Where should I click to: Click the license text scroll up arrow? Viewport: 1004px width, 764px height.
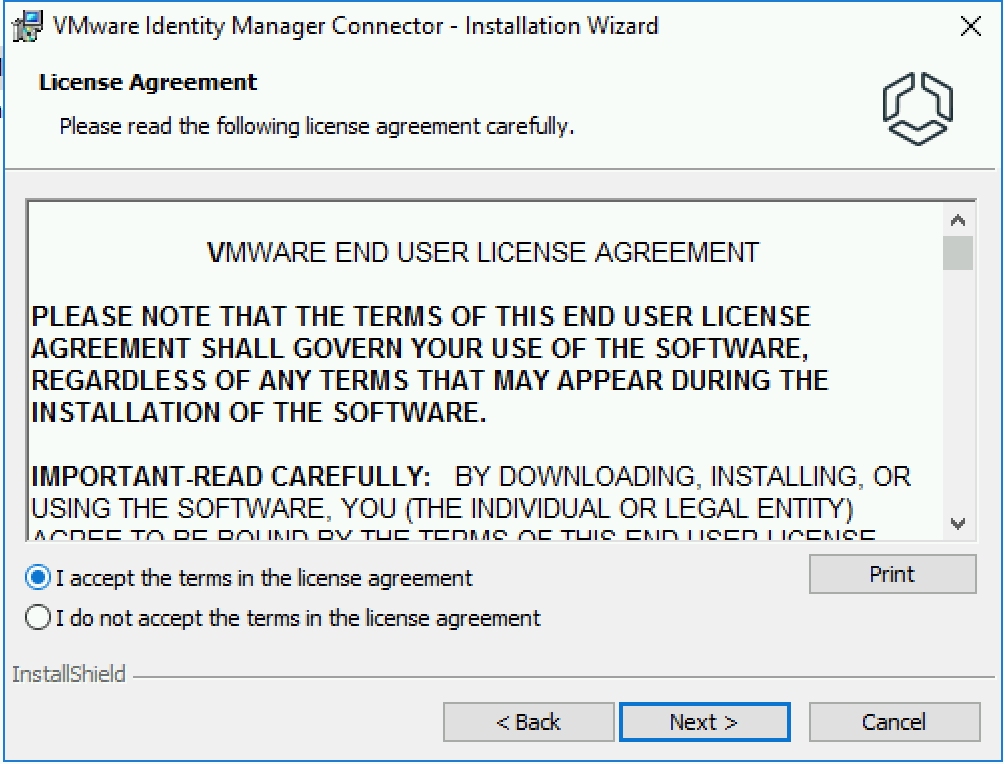(x=958, y=221)
